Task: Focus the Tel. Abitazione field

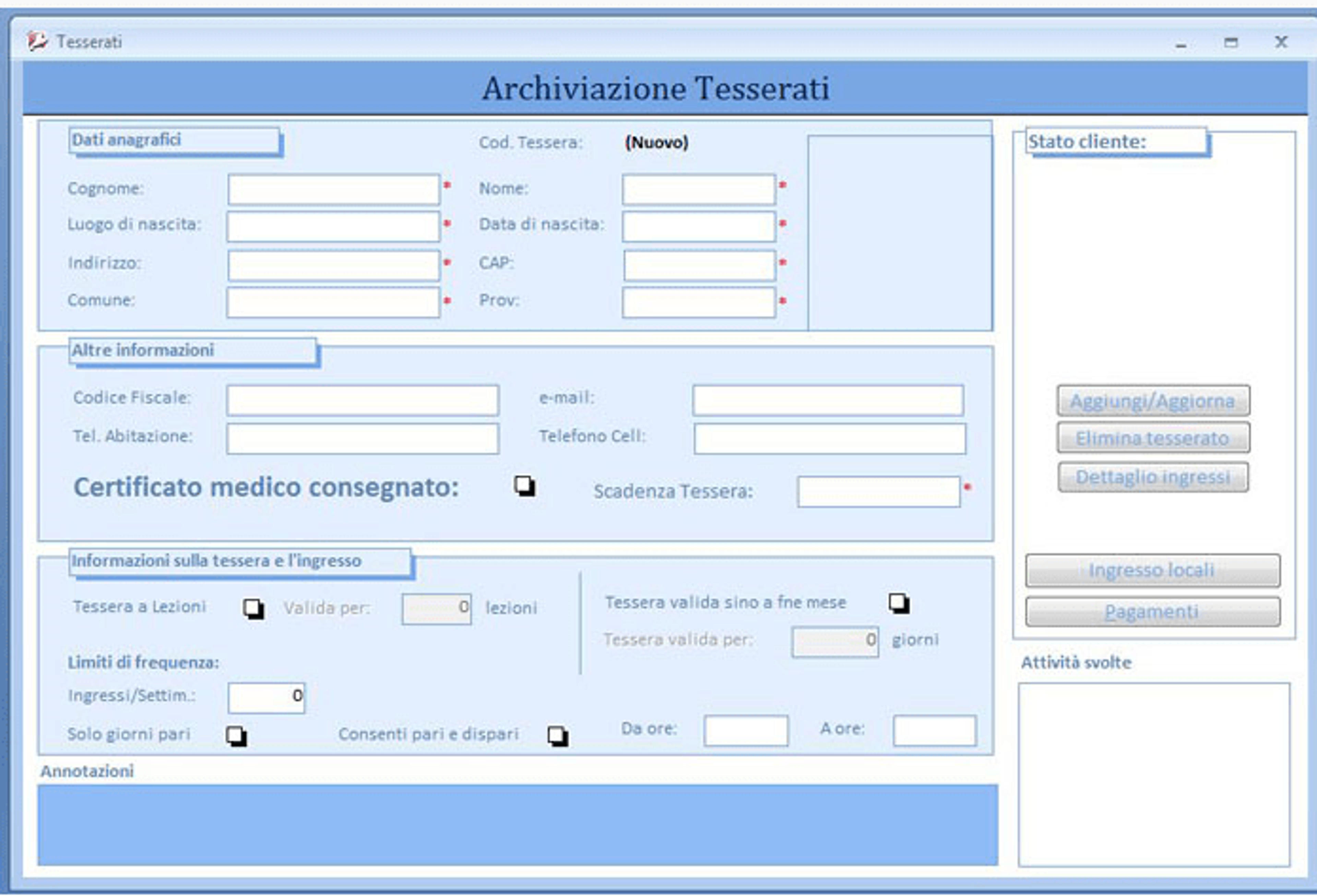Action: click(x=363, y=439)
